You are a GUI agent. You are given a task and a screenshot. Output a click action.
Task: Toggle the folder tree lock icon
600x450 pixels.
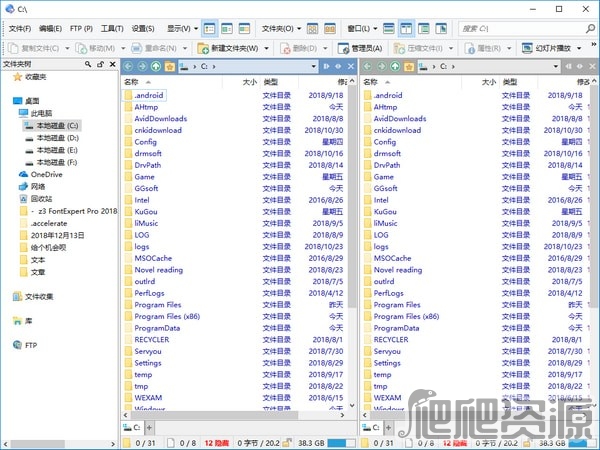coord(100,64)
